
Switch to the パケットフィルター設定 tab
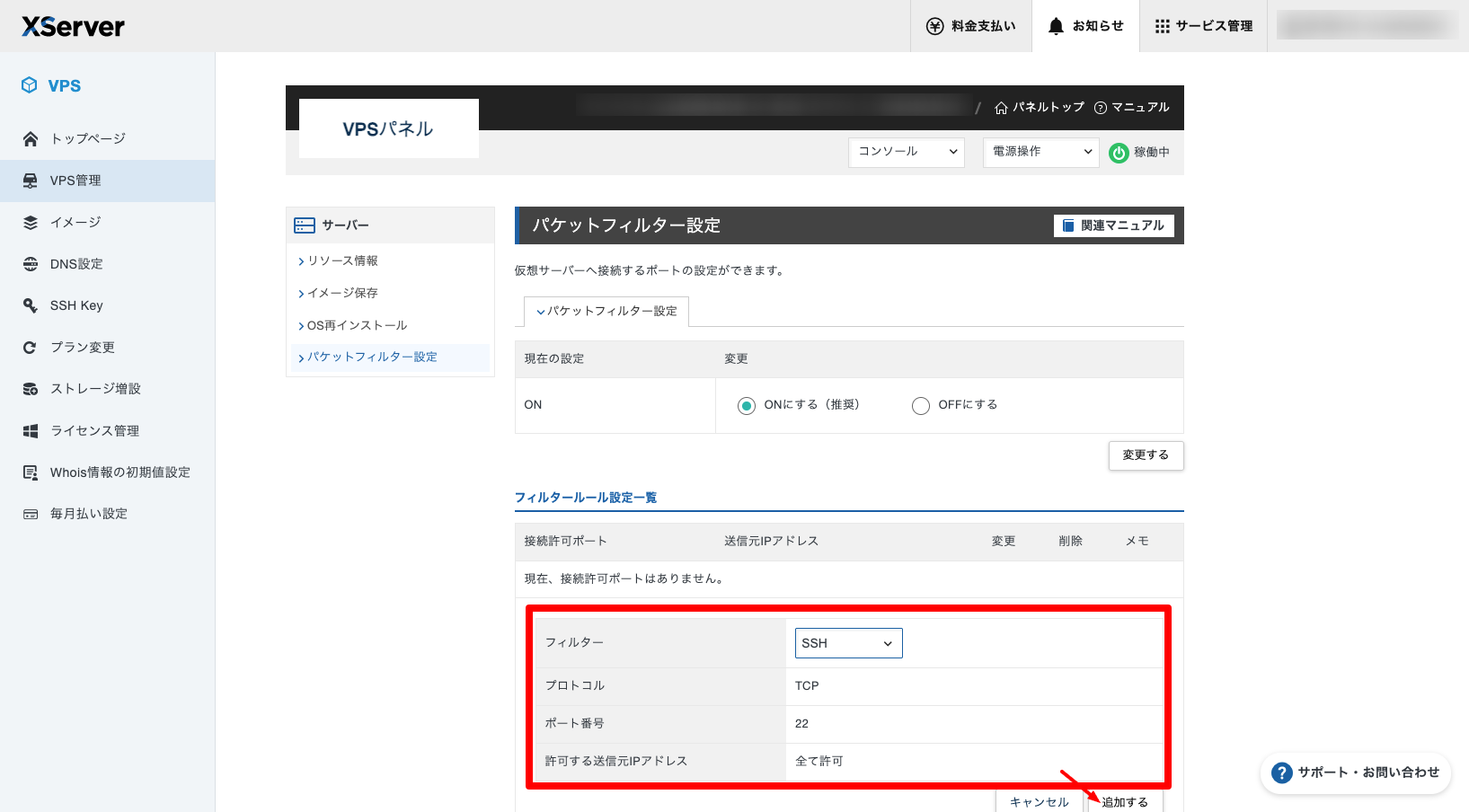pyautogui.click(x=606, y=311)
